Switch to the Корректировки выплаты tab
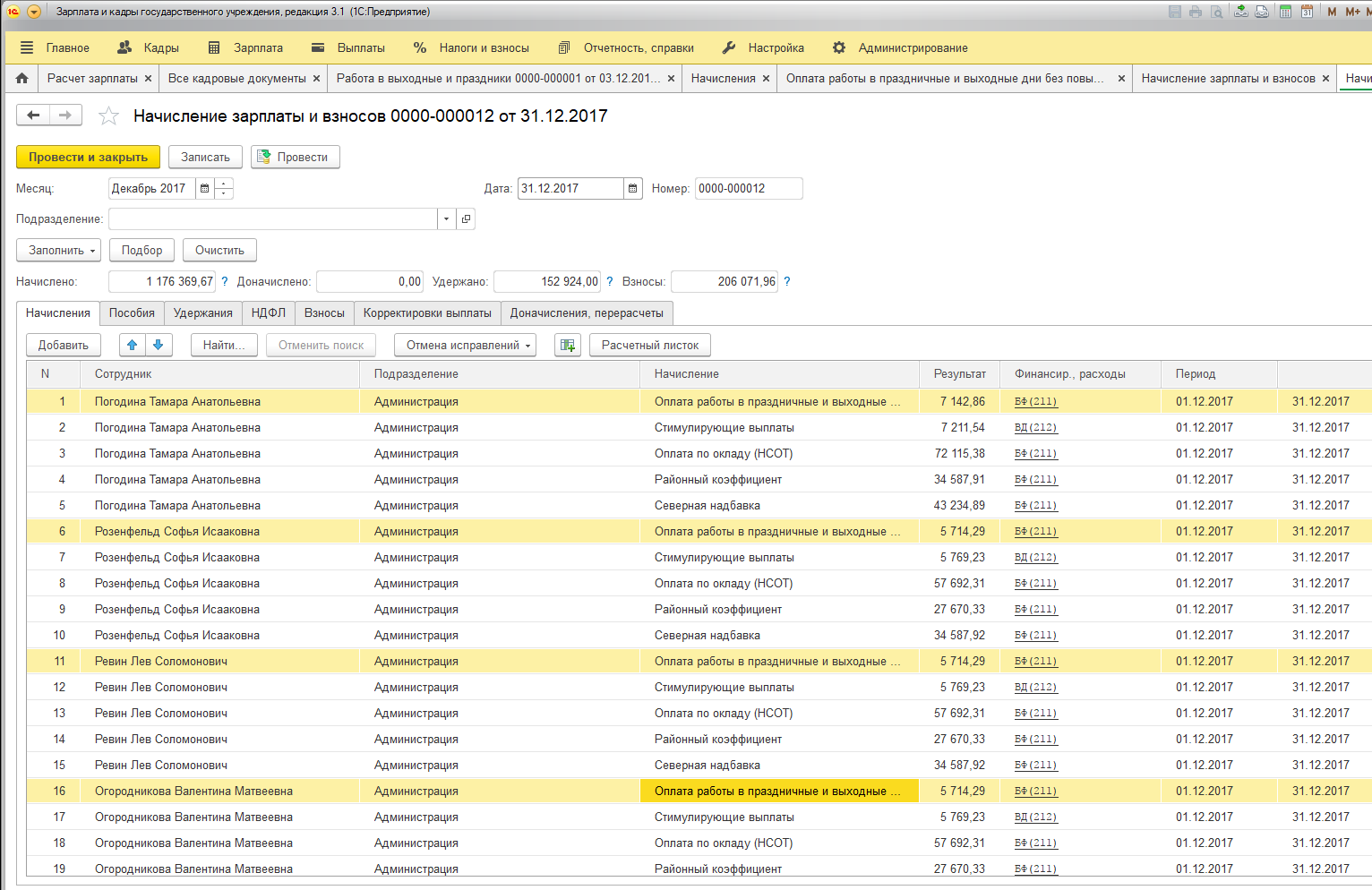Screen dimensions: 1372x890 click(x=427, y=312)
